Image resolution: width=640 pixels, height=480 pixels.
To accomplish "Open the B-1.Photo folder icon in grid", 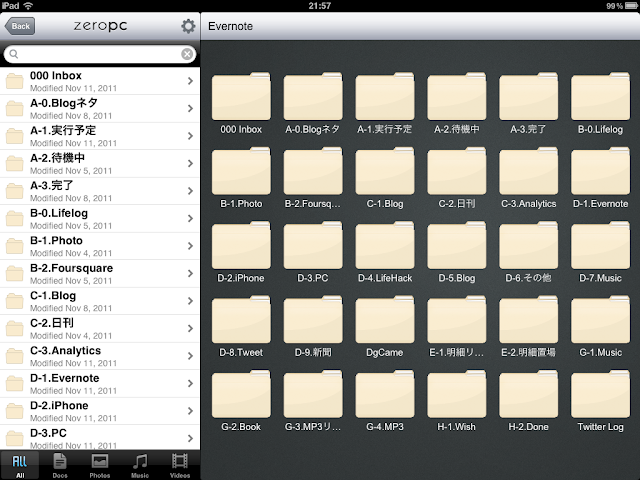I will 241,171.
